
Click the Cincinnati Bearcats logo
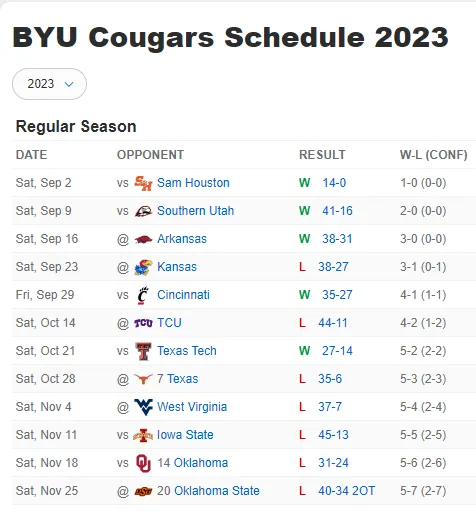pos(143,295)
